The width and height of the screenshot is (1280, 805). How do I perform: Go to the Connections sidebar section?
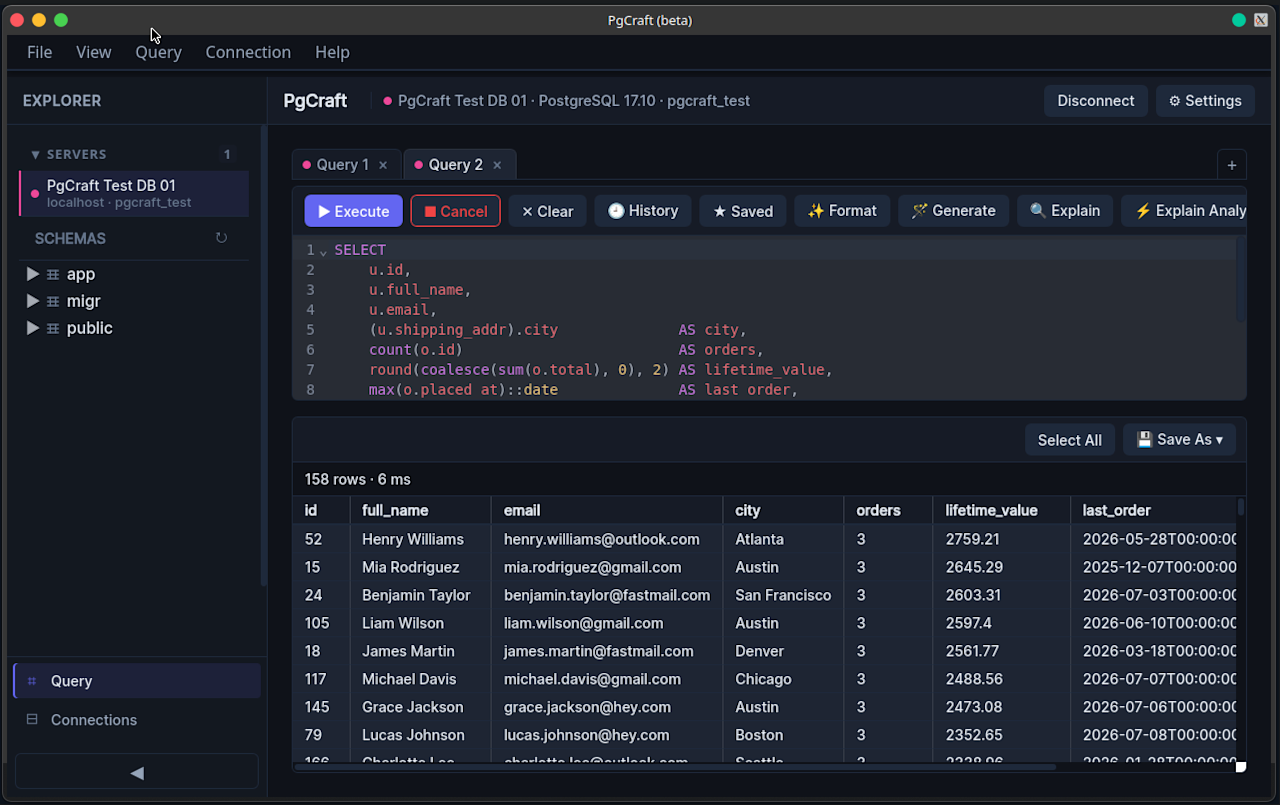(x=137, y=720)
